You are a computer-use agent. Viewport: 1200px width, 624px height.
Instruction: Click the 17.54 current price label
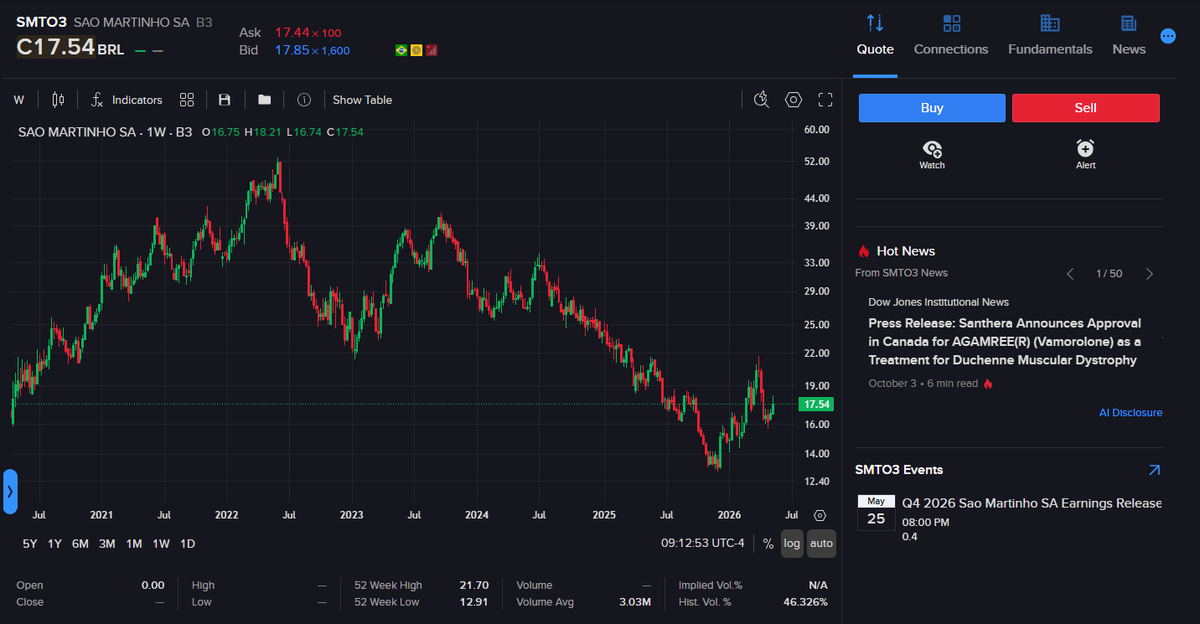pos(816,404)
